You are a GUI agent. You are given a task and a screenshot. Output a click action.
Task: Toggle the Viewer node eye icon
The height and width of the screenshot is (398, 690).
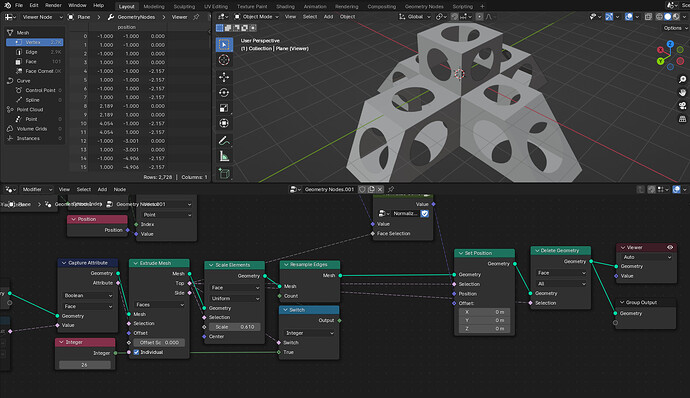tap(670, 247)
